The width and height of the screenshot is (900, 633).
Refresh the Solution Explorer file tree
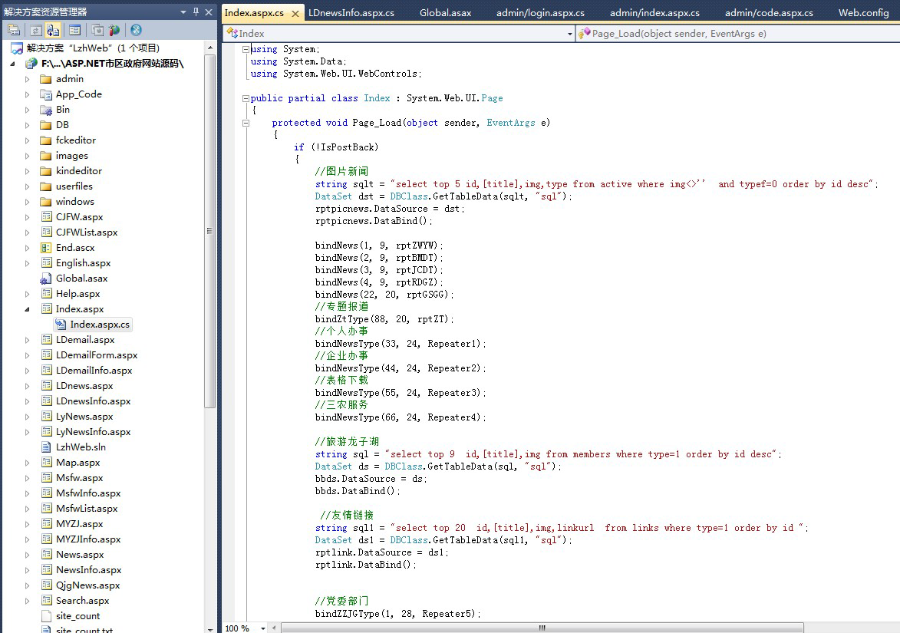coord(37,29)
